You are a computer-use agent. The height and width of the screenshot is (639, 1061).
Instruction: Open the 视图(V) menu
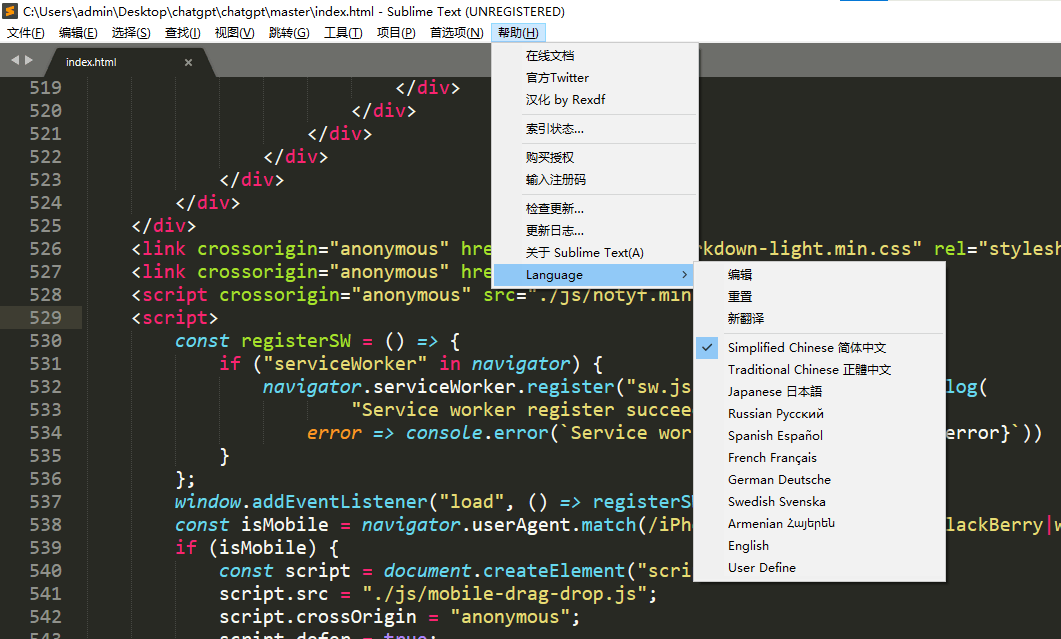pos(234,32)
